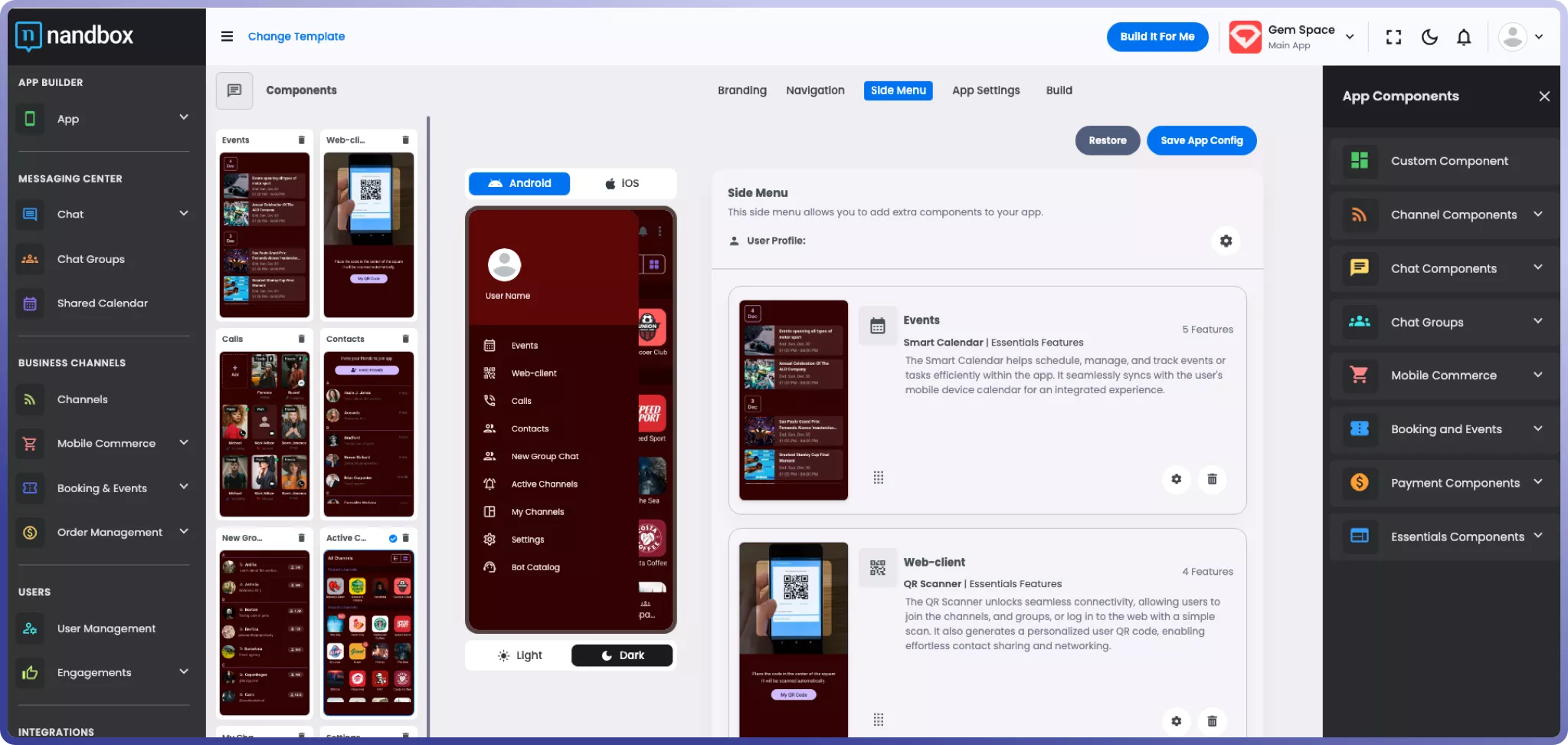Switch preview to Light mode
Image resolution: width=1568 pixels, height=745 pixels.
point(520,655)
